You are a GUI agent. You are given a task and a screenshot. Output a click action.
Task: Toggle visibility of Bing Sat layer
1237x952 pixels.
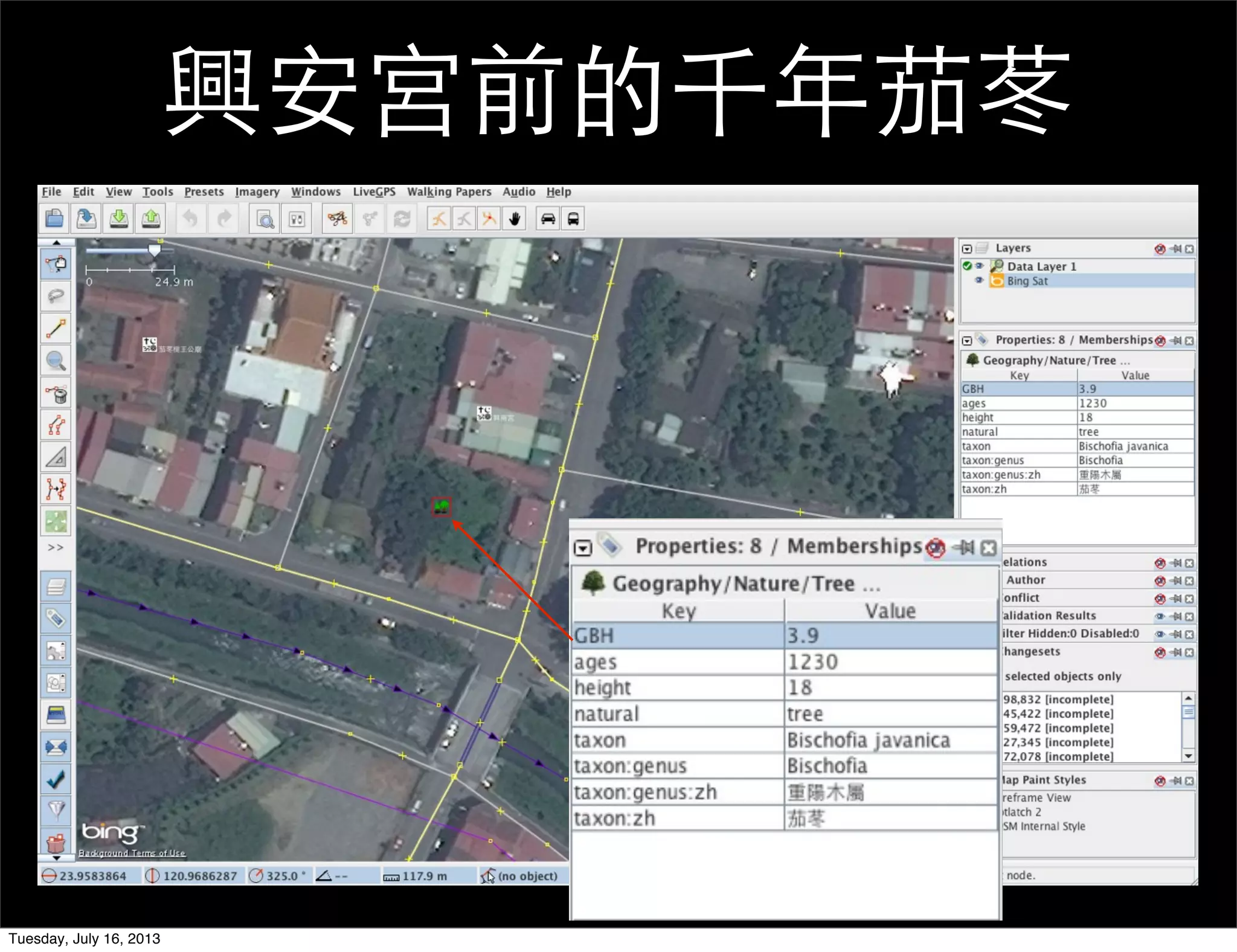979,281
